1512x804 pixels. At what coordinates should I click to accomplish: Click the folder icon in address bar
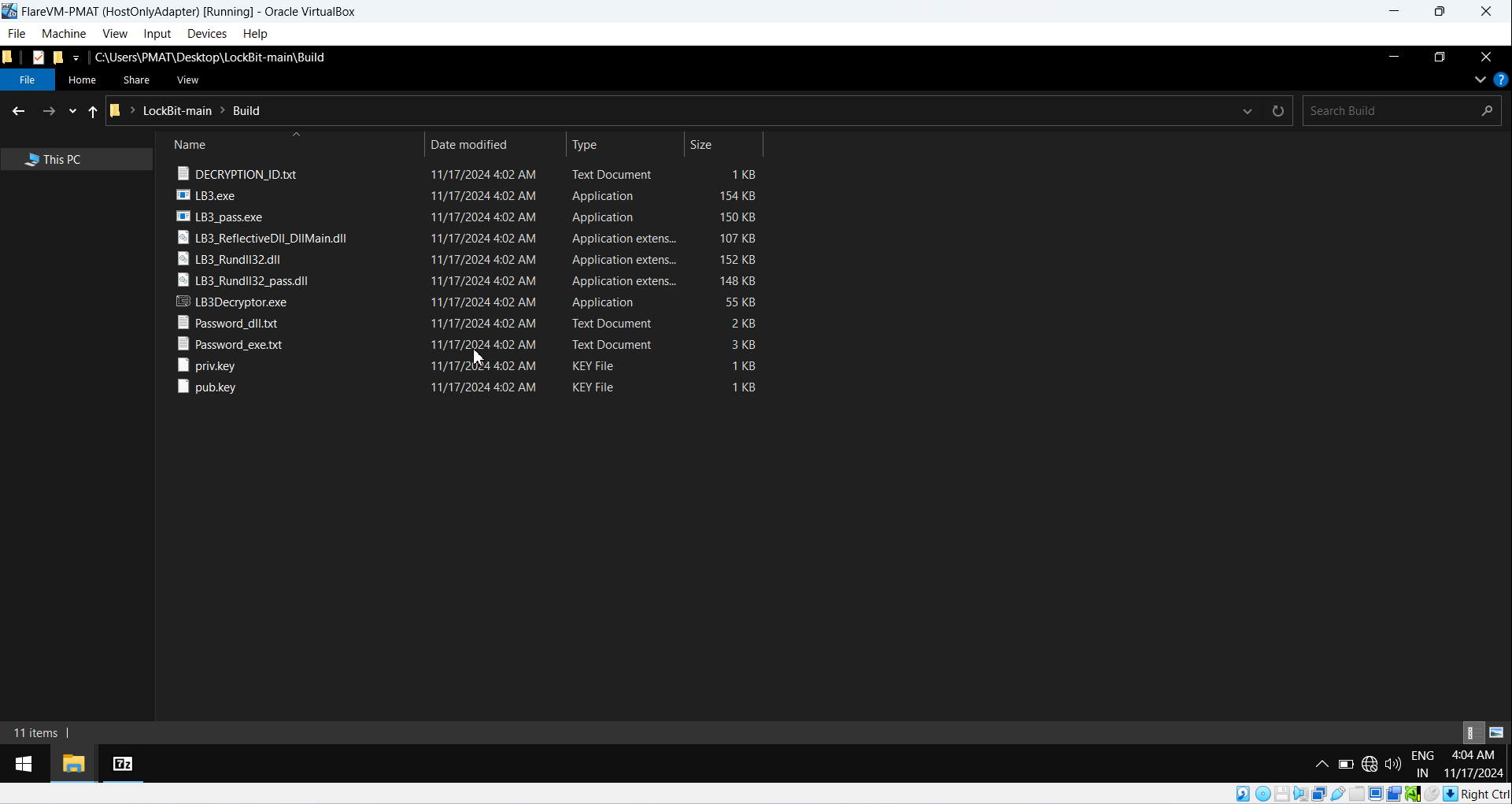coord(116,110)
